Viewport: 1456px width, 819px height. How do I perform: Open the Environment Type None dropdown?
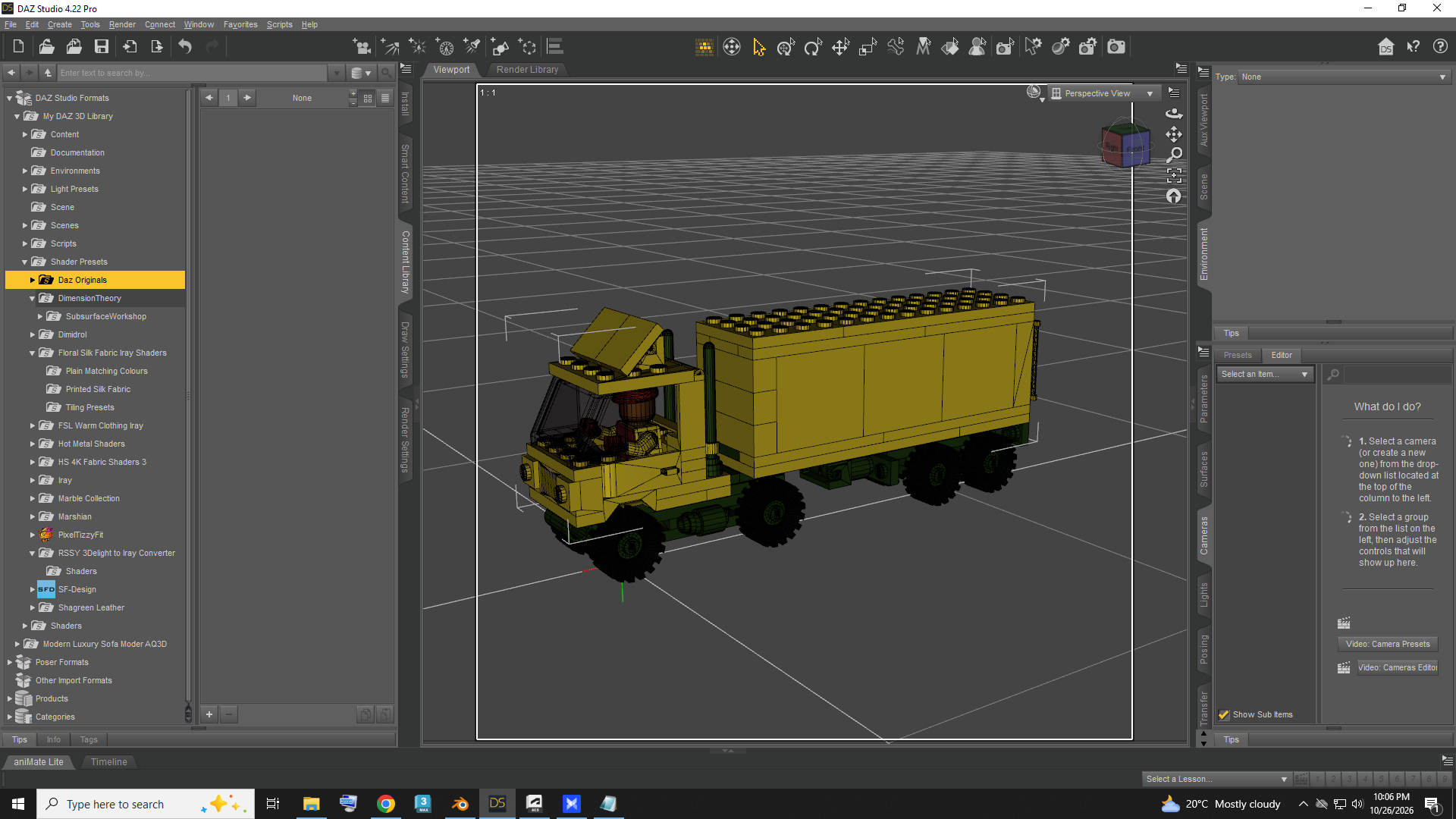1344,77
